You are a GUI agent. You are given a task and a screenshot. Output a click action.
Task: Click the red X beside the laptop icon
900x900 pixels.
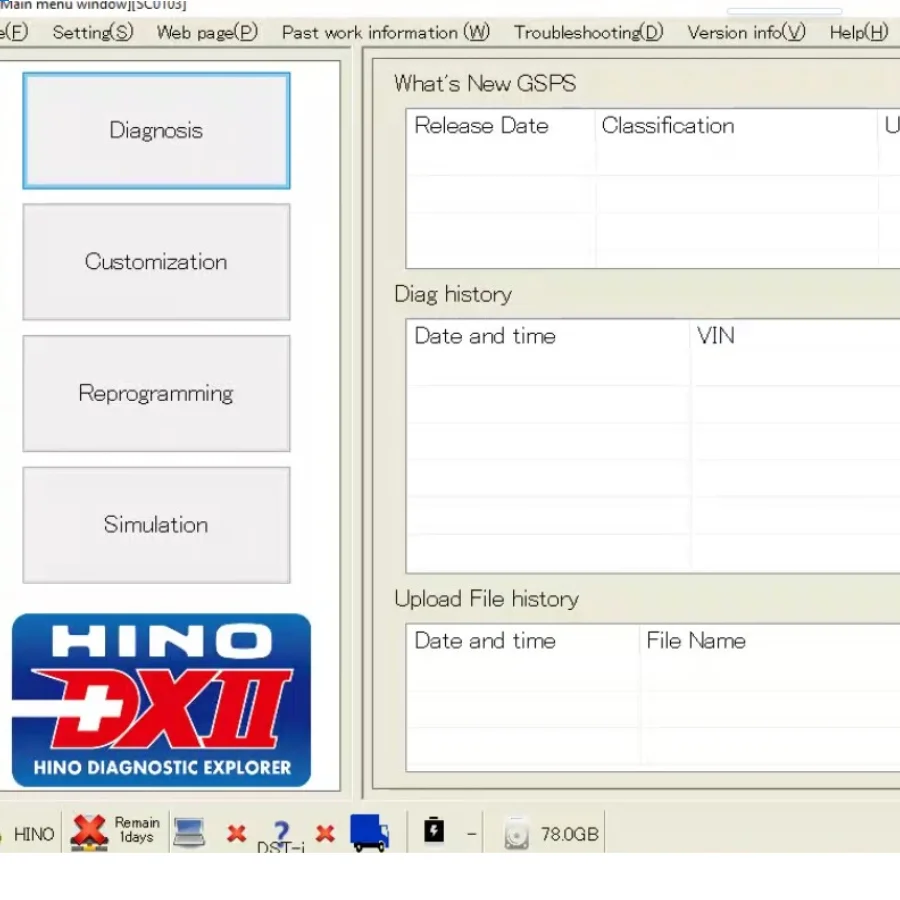(x=237, y=832)
